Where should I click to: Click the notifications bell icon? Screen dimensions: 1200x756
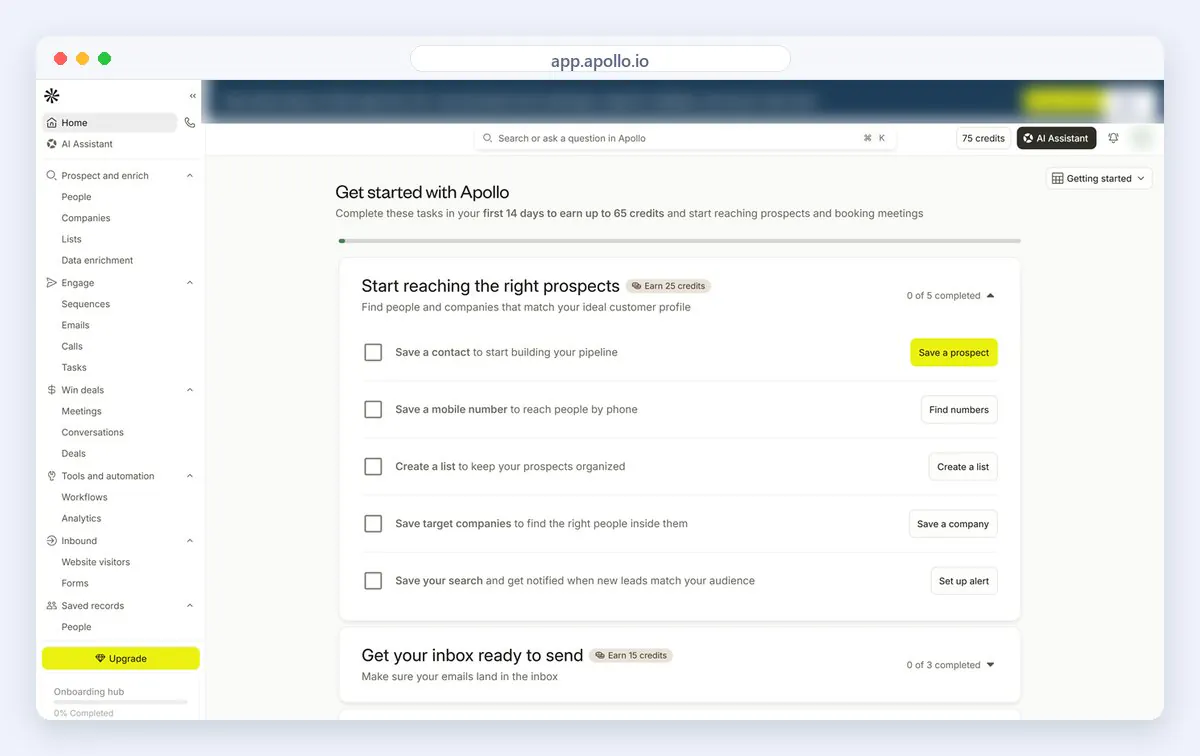coord(1113,138)
